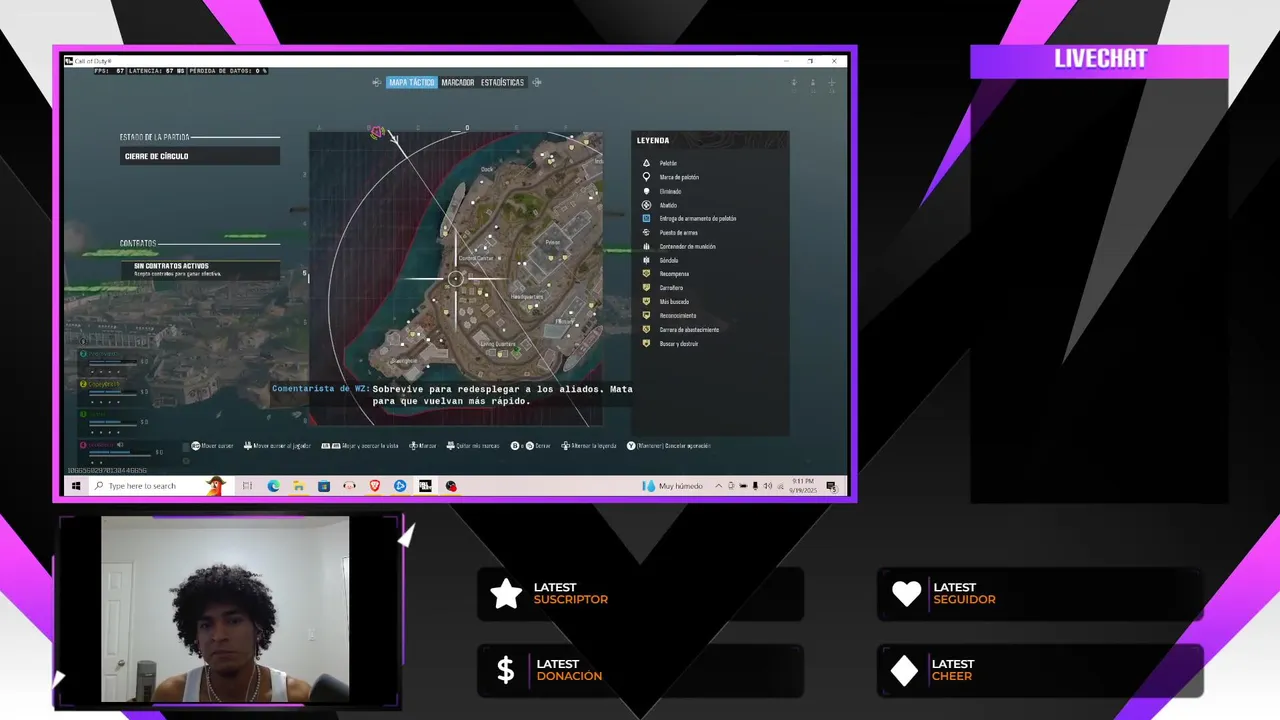Image resolution: width=1280 pixels, height=720 pixels.
Task: Click the Cancelar aparición hint
Action: [669, 446]
